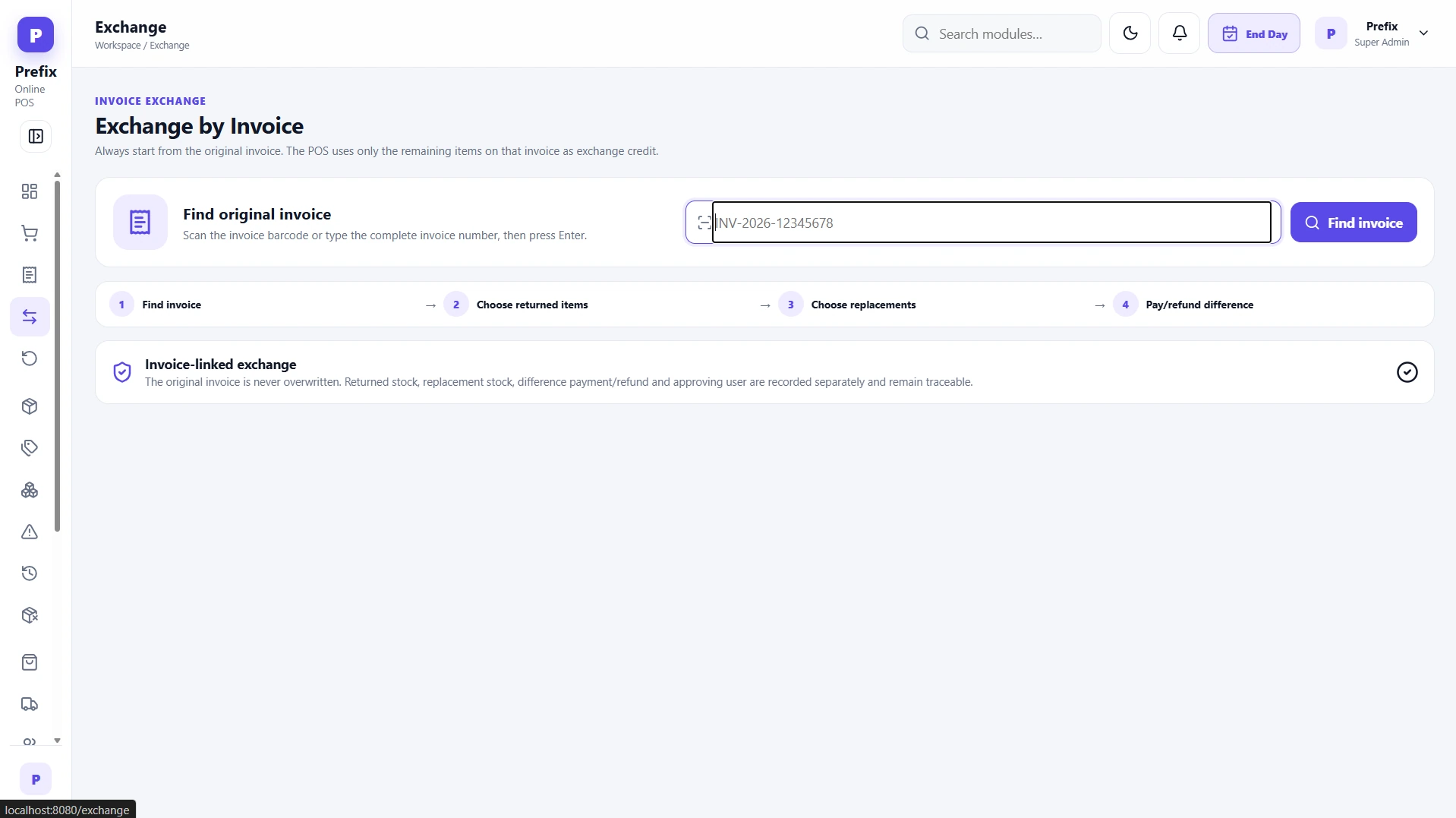Select step 2 Choose returned items

[516, 305]
